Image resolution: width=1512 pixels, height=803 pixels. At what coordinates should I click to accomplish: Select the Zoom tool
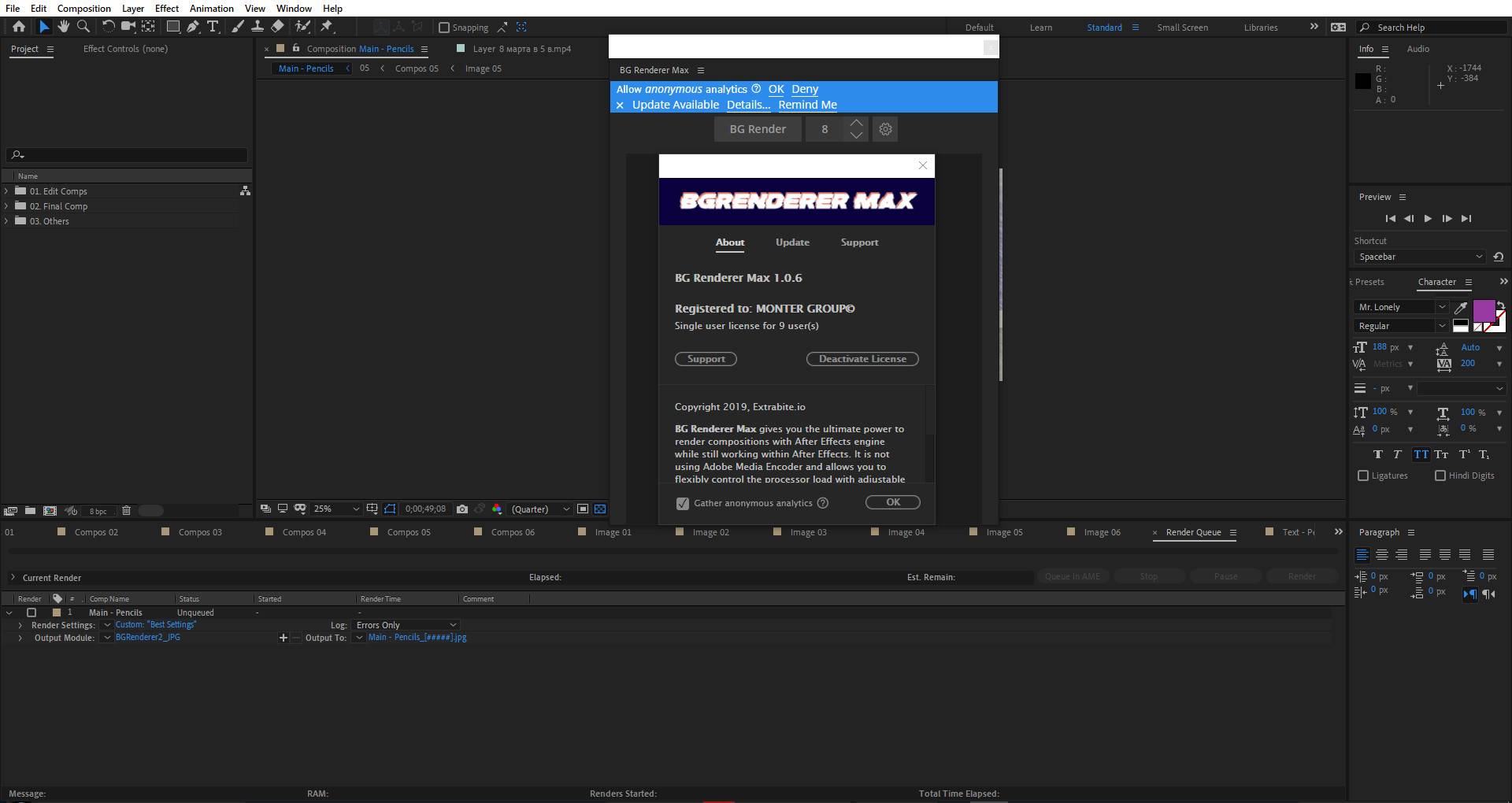(83, 27)
